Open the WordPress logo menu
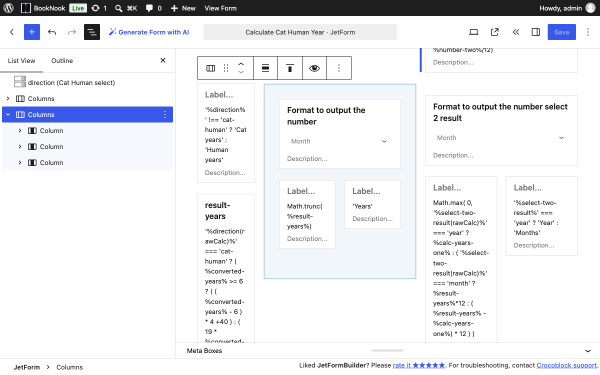This screenshot has width=600, height=375. 8,8
